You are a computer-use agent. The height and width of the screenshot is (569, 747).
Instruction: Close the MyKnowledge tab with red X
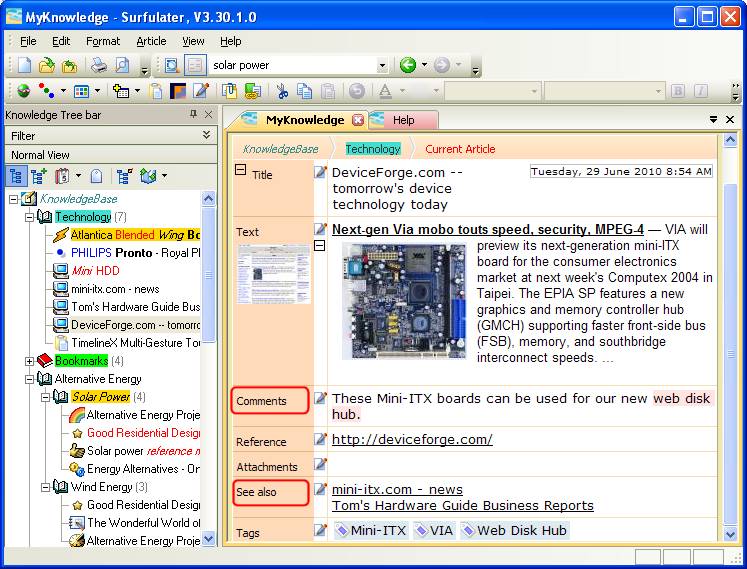coord(358,120)
